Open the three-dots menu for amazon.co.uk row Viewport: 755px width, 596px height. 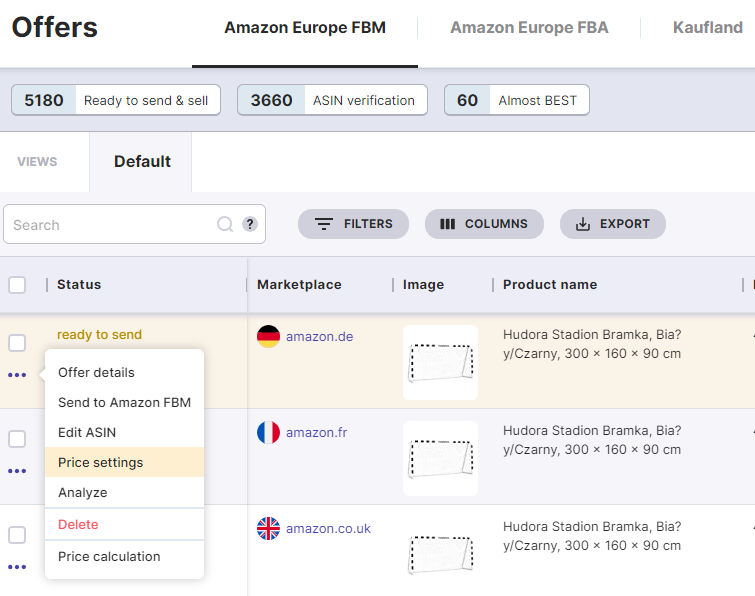coord(17,567)
